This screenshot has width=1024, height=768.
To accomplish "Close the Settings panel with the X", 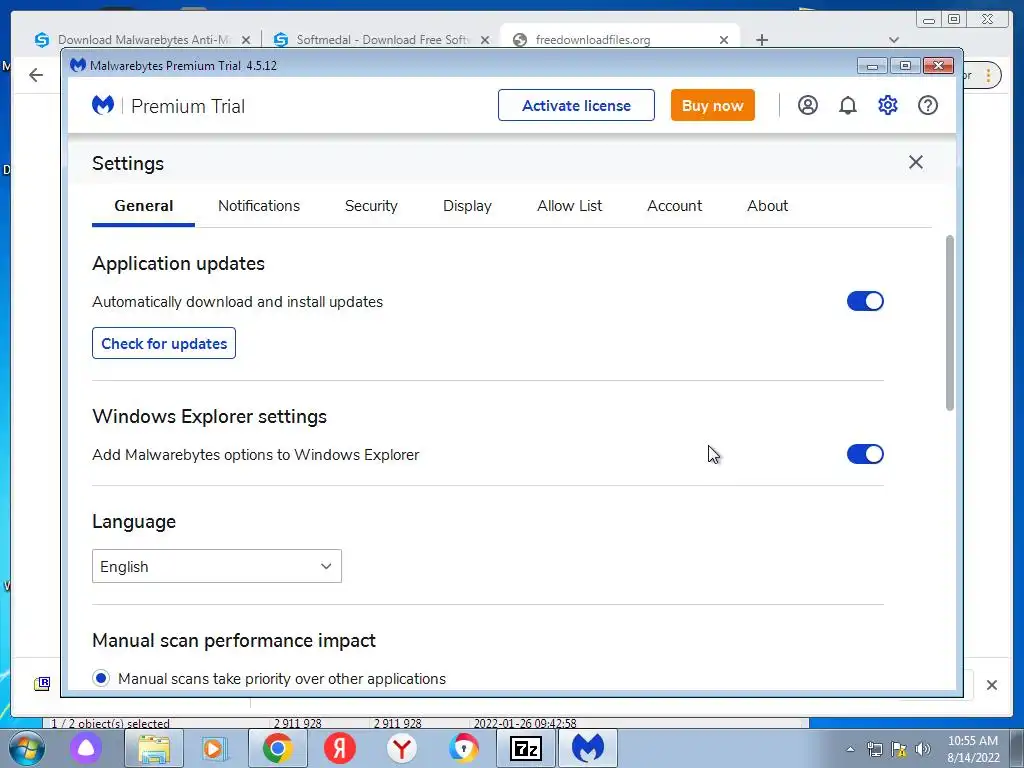I will pyautogui.click(x=916, y=162).
